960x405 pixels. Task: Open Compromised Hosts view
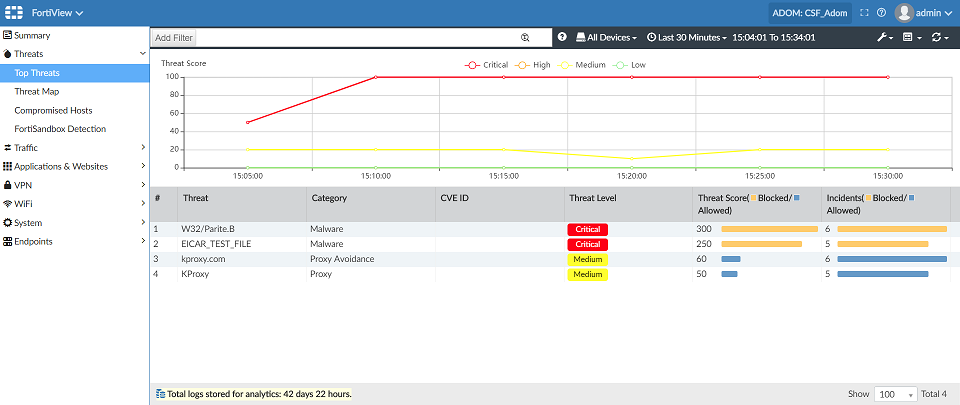click(53, 111)
